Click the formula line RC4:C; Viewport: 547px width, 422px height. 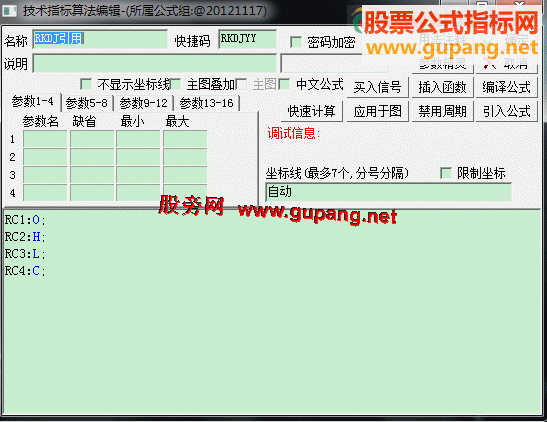point(25,271)
